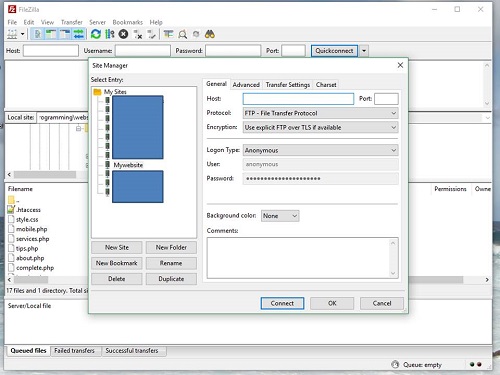The height and width of the screenshot is (375, 500).
Task: Click the FileZilla logo in the title bar
Action: (12, 9)
